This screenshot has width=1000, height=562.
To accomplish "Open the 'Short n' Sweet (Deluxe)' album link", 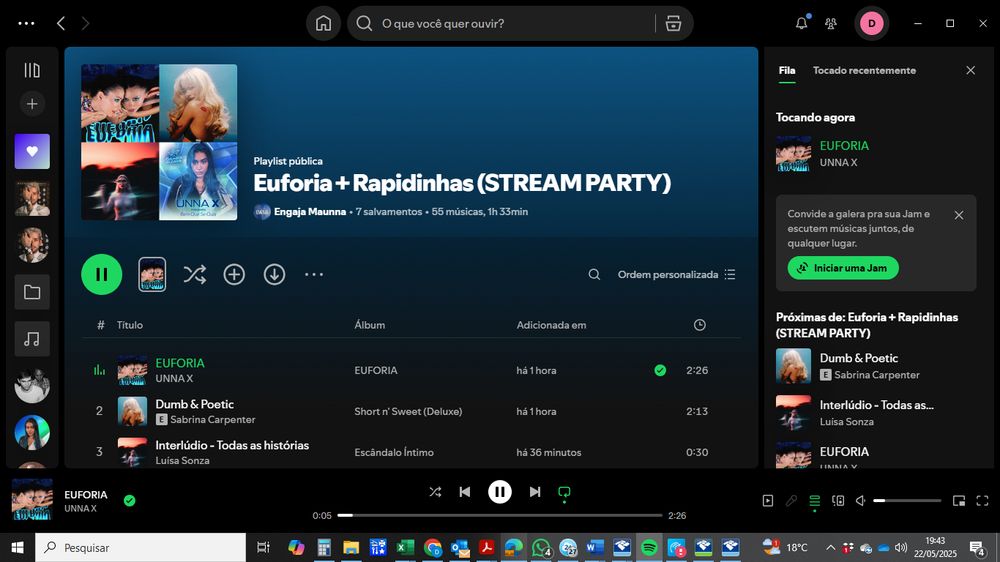I will click(x=408, y=411).
